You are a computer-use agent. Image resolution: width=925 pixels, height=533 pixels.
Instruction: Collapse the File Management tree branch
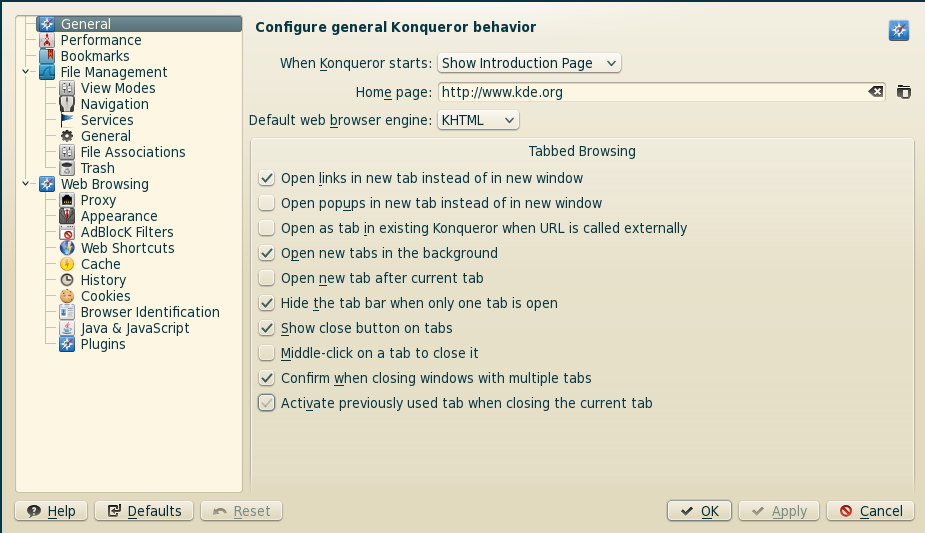click(x=25, y=72)
